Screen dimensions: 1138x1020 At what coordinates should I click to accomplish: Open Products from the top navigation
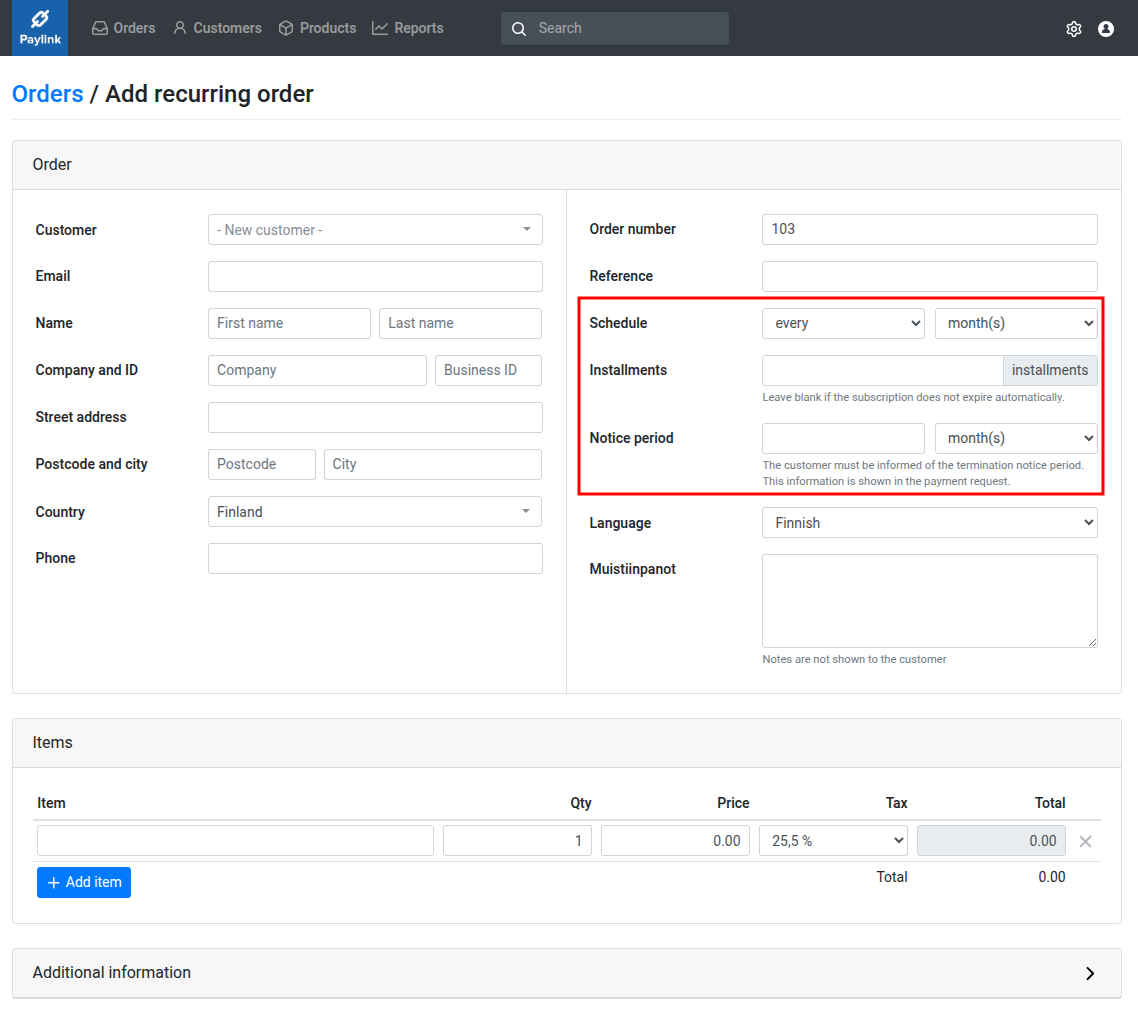317,28
